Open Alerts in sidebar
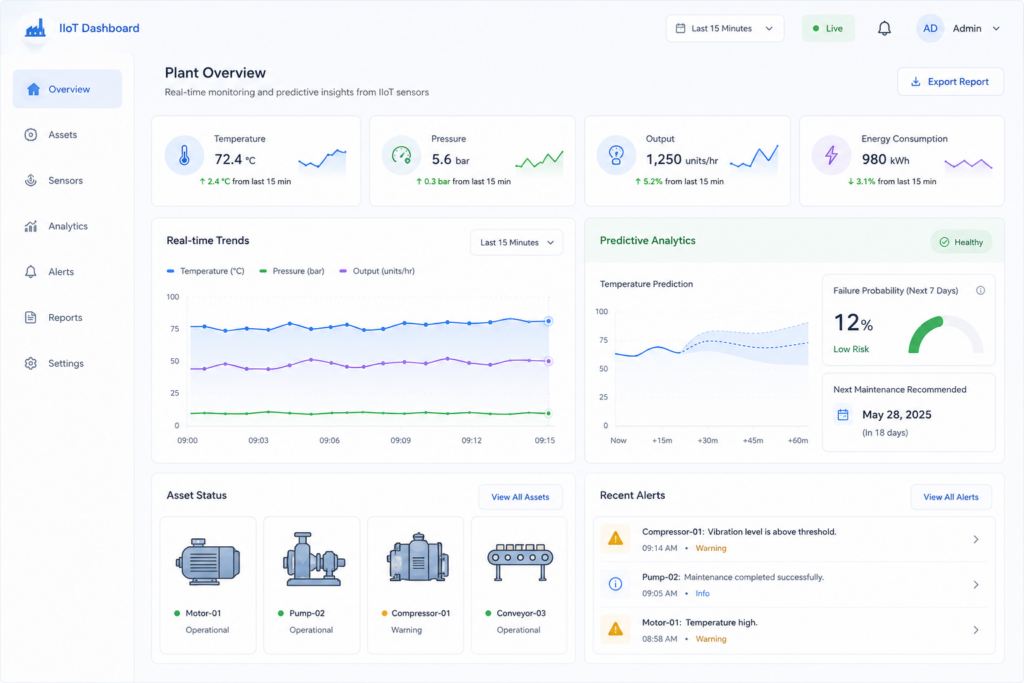Image resolution: width=1024 pixels, height=683 pixels. pyautogui.click(x=67, y=272)
